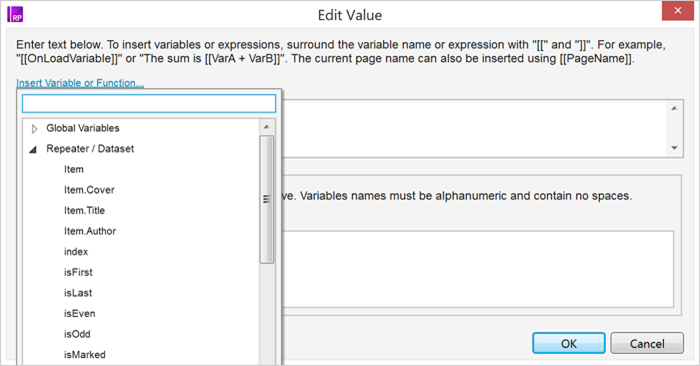
Task: Click the variable list scrollbar thumb
Action: click(267, 200)
